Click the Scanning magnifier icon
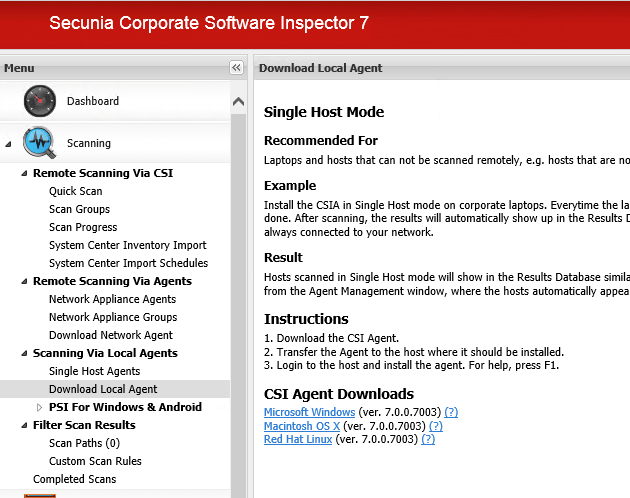This screenshot has width=630, height=498. click(x=40, y=143)
